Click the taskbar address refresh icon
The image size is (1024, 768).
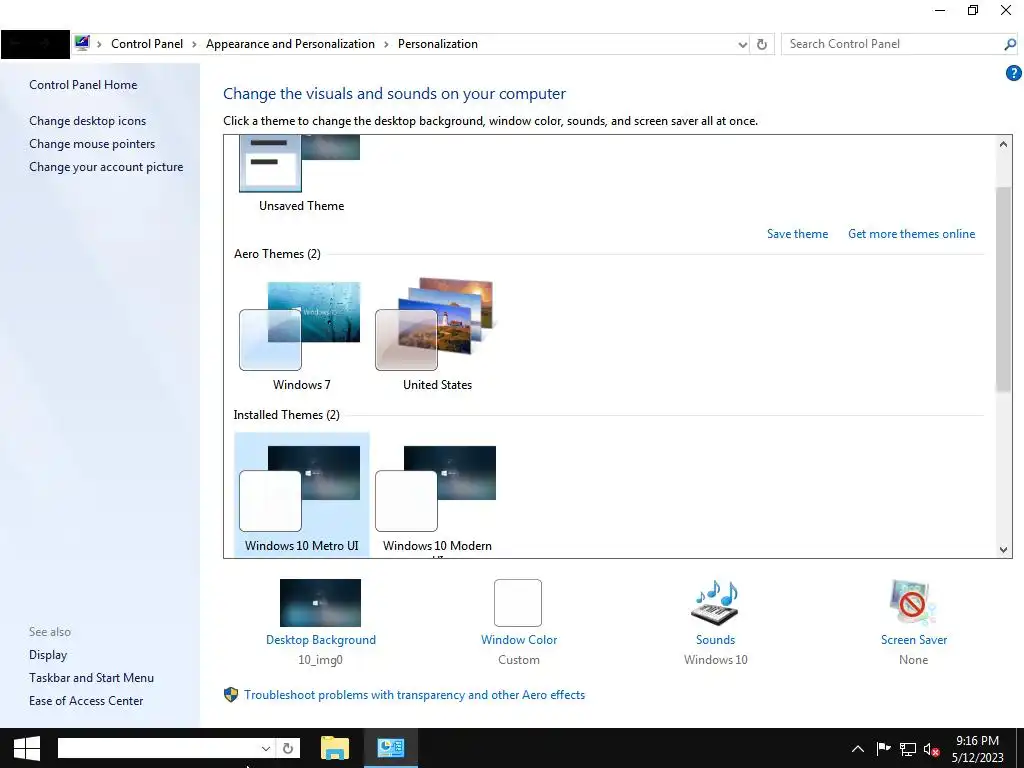(288, 748)
